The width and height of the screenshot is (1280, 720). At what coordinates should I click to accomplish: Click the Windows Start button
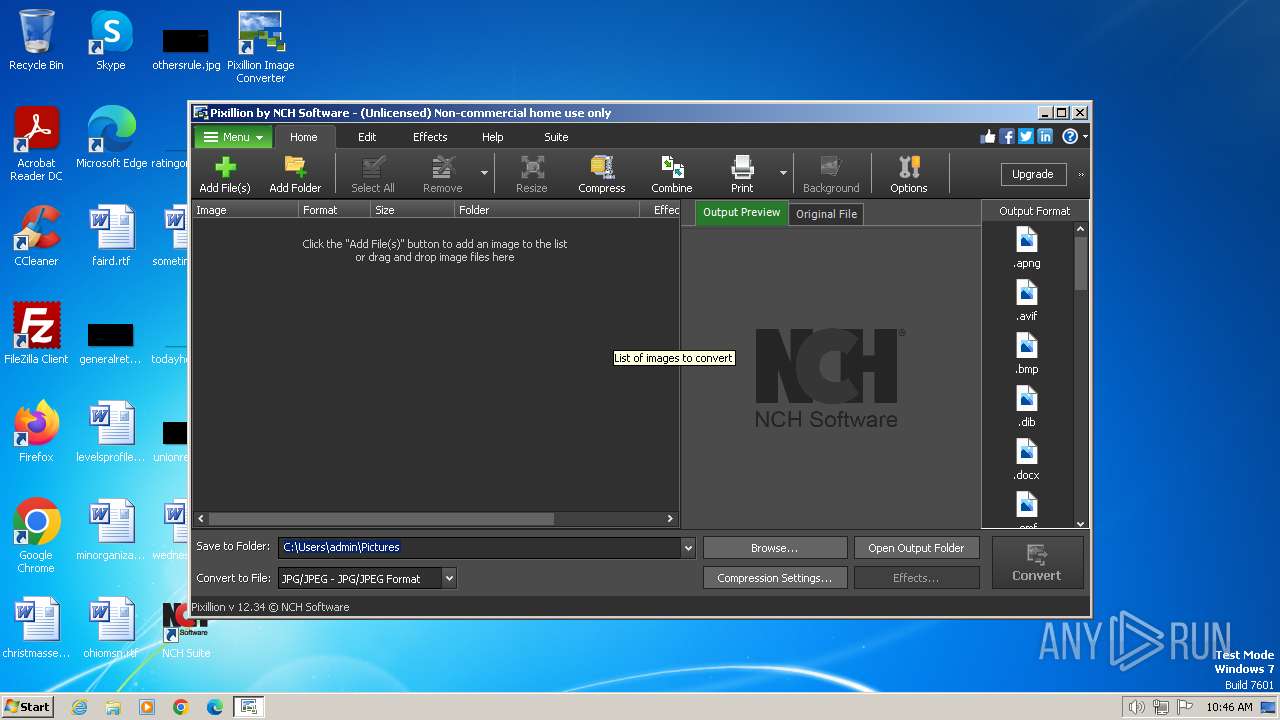[x=27, y=706]
